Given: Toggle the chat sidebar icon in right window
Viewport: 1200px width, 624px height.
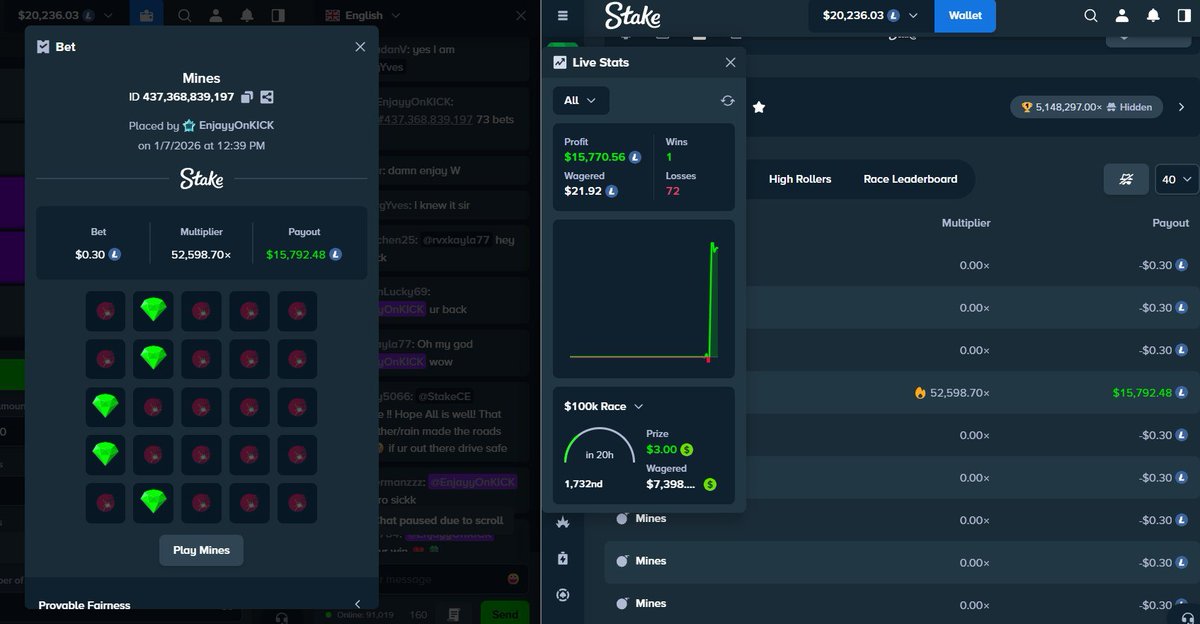Looking at the screenshot, I should coord(1183,15).
